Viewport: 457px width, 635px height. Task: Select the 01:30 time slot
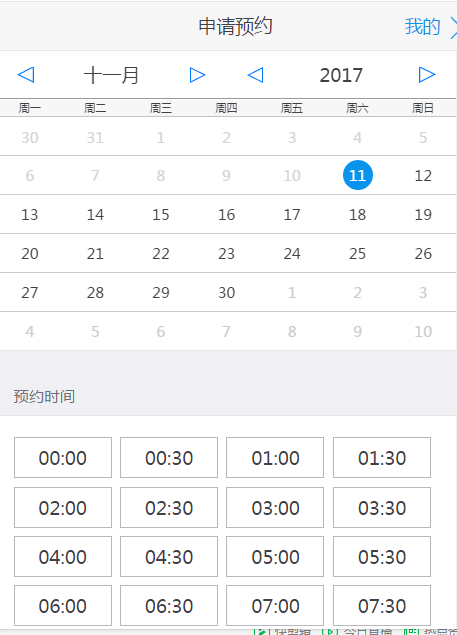point(382,458)
